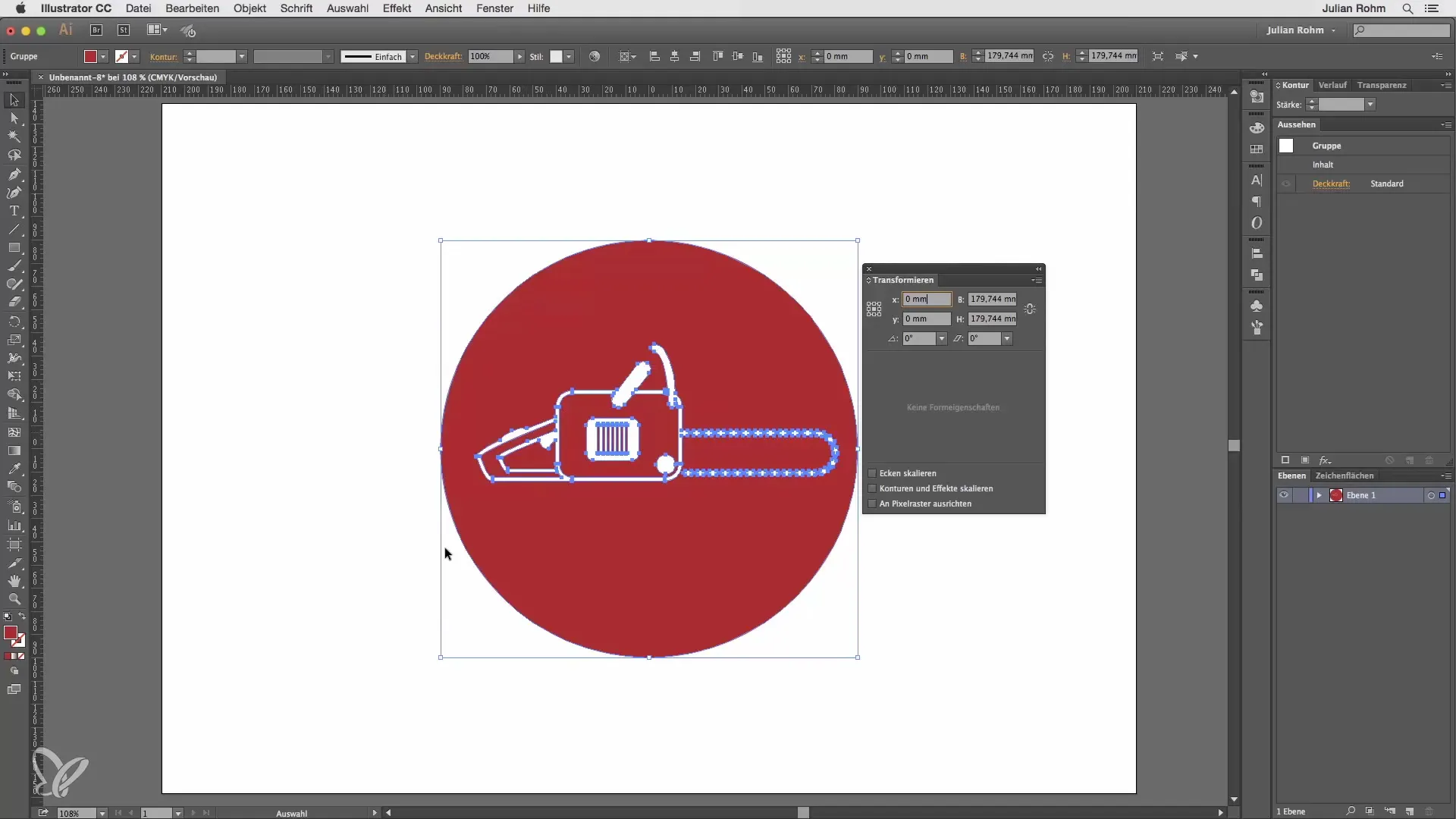
Task: Select the Column Graph tool
Action: point(14,525)
